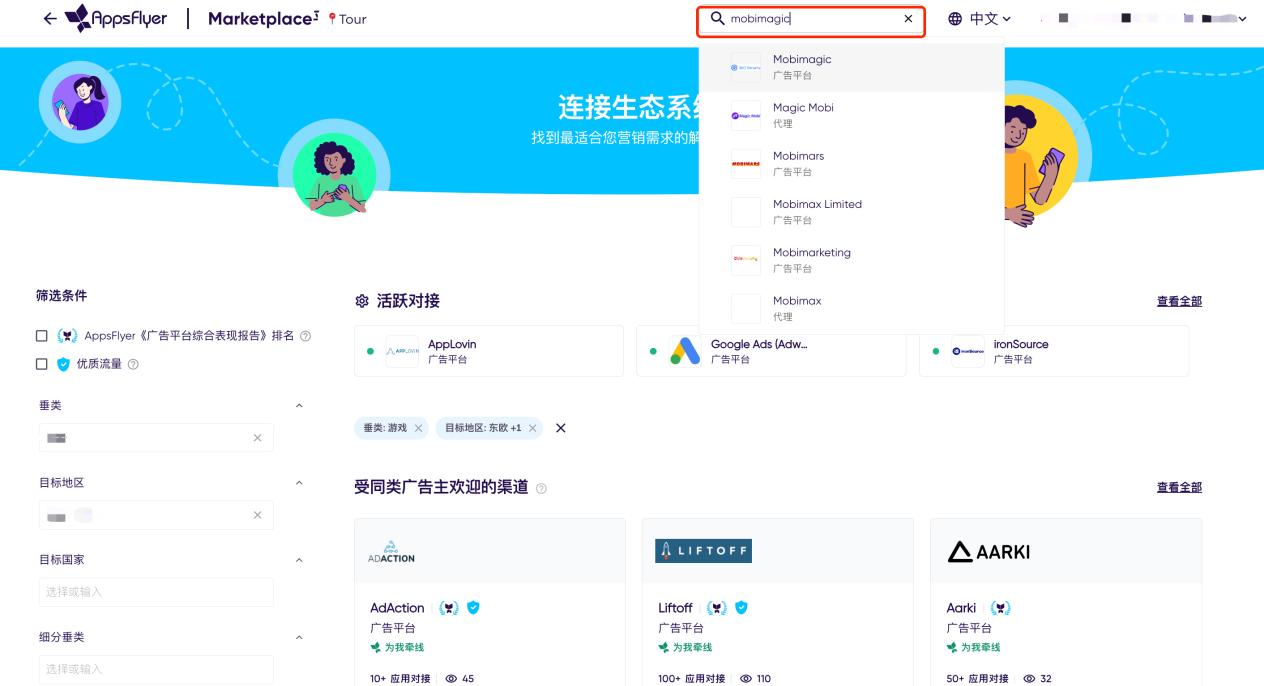Click the ironSource logo icon
This screenshot has width=1264, height=686.
(x=968, y=350)
